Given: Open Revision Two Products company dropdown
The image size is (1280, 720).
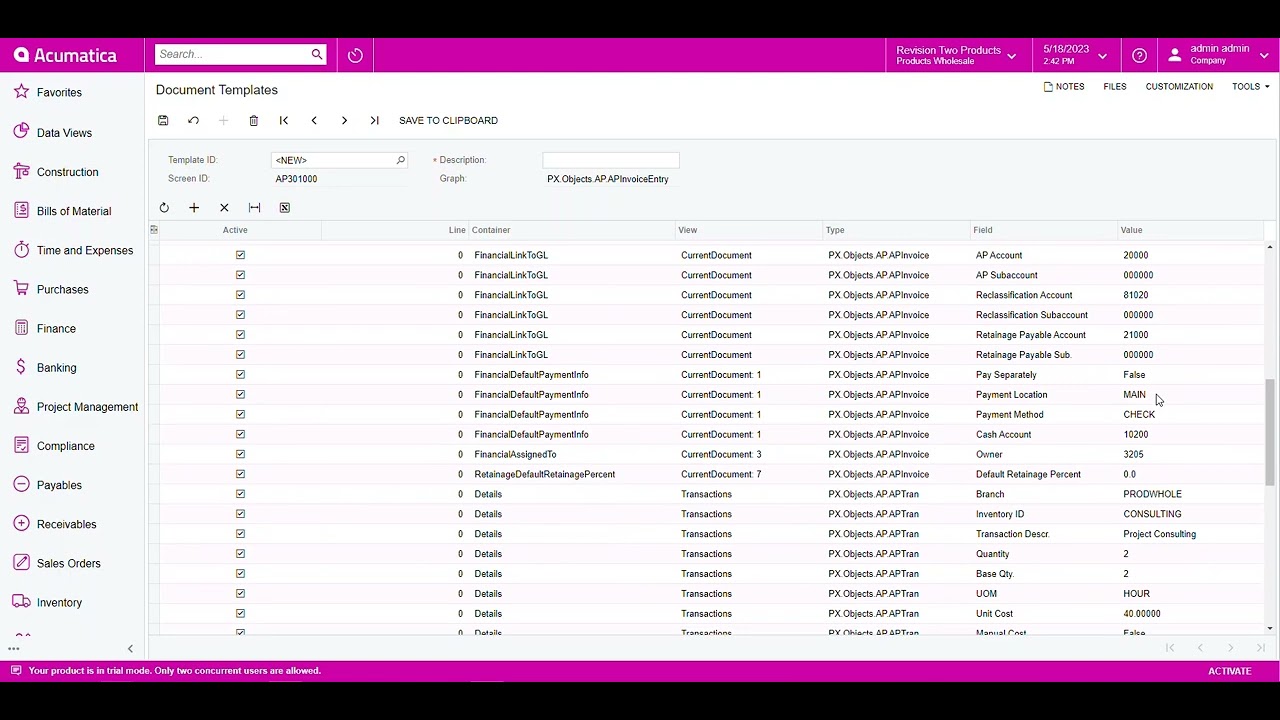Looking at the screenshot, I should (956, 55).
